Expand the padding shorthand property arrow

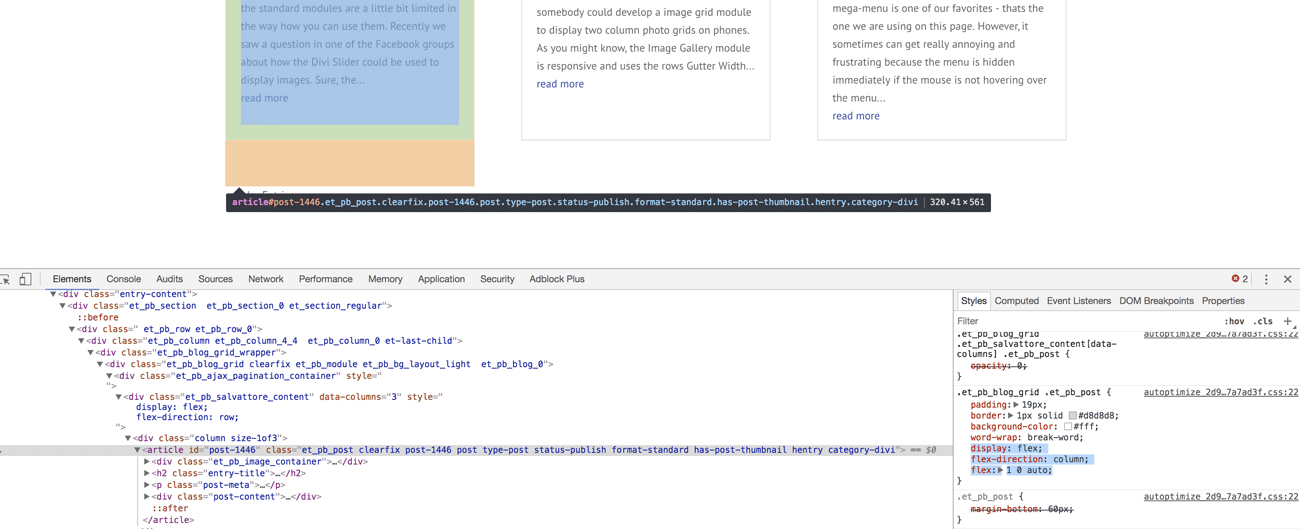click(1016, 405)
